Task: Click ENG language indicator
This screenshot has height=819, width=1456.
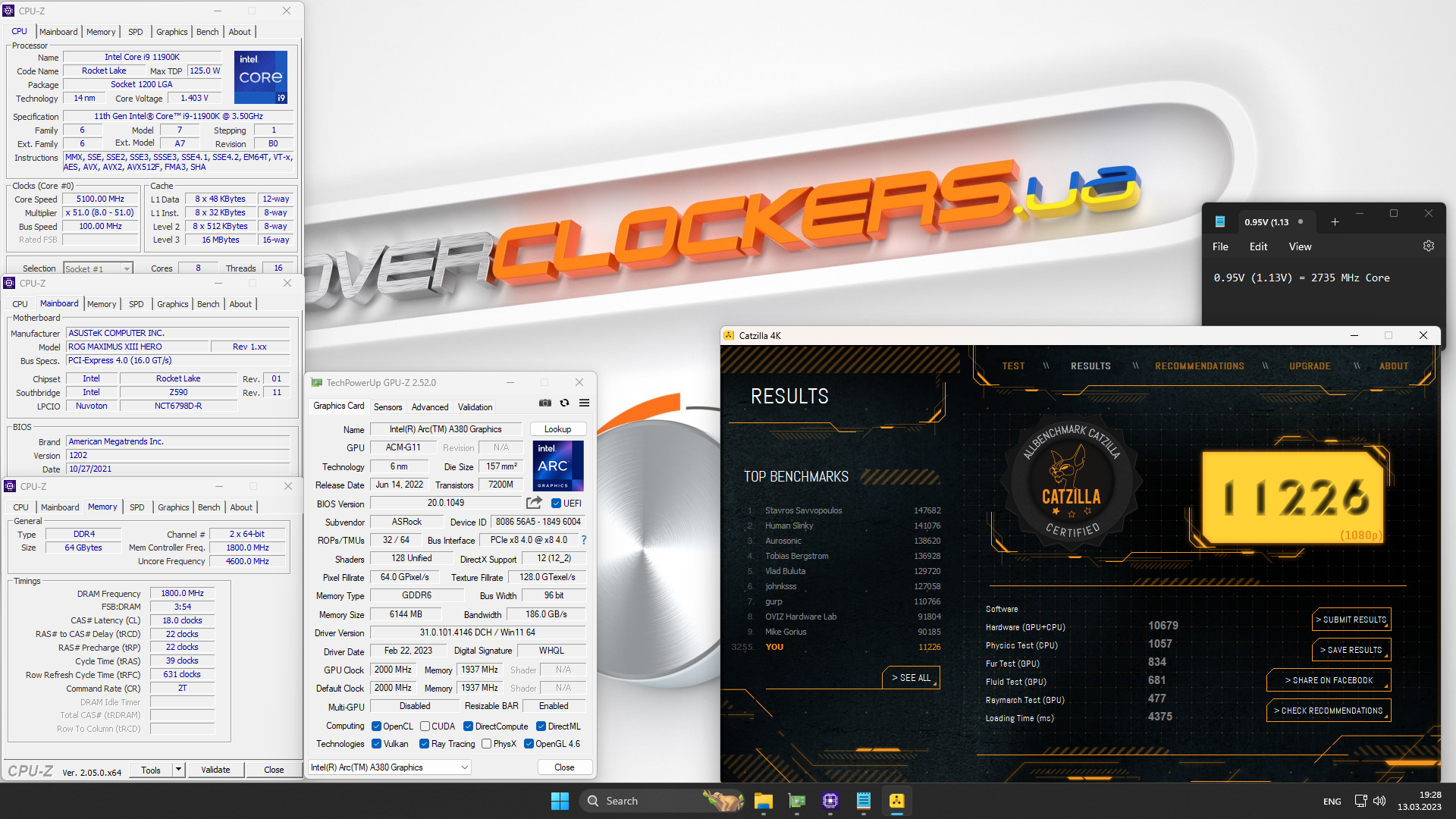Action: pos(1332,802)
